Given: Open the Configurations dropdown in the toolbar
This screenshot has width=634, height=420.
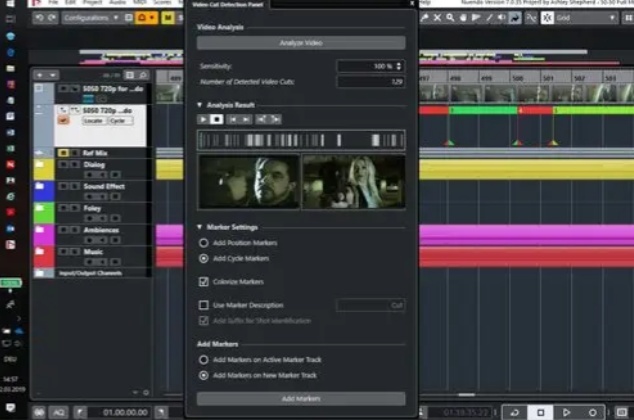Looking at the screenshot, I should point(89,18).
